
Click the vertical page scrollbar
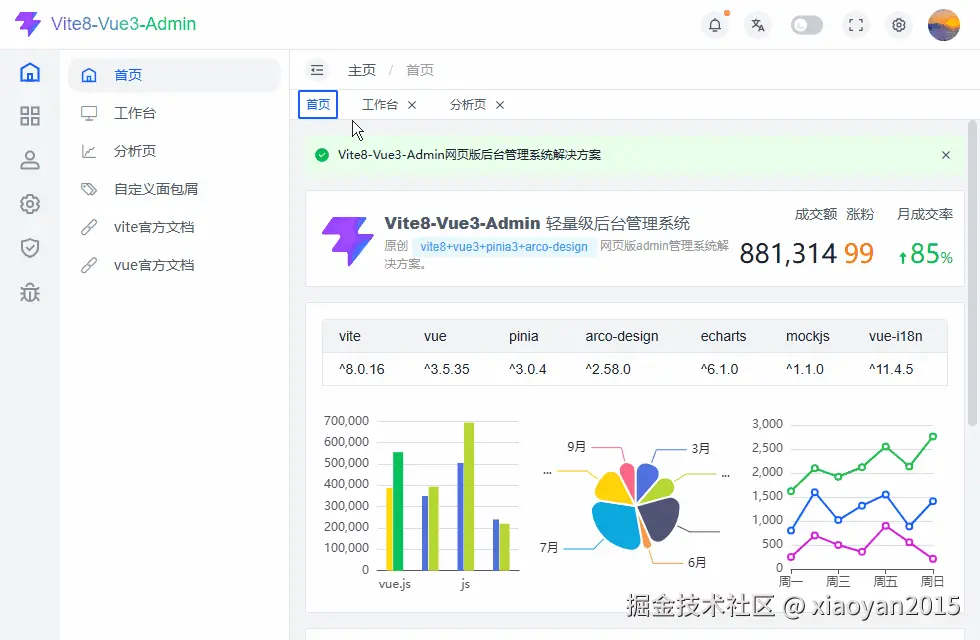coord(972,273)
